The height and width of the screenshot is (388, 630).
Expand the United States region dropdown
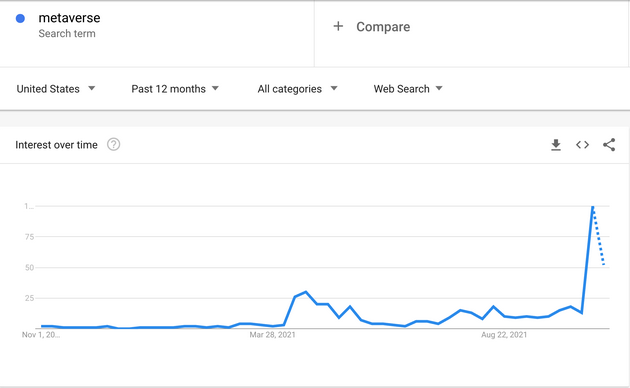(x=56, y=89)
